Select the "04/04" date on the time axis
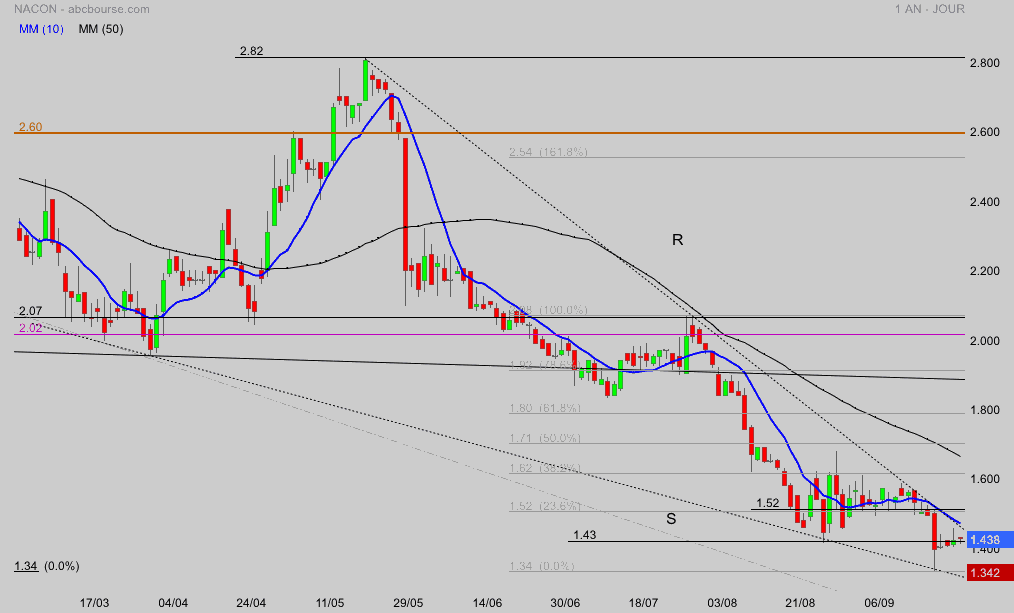1014x613 pixels. (x=173, y=603)
